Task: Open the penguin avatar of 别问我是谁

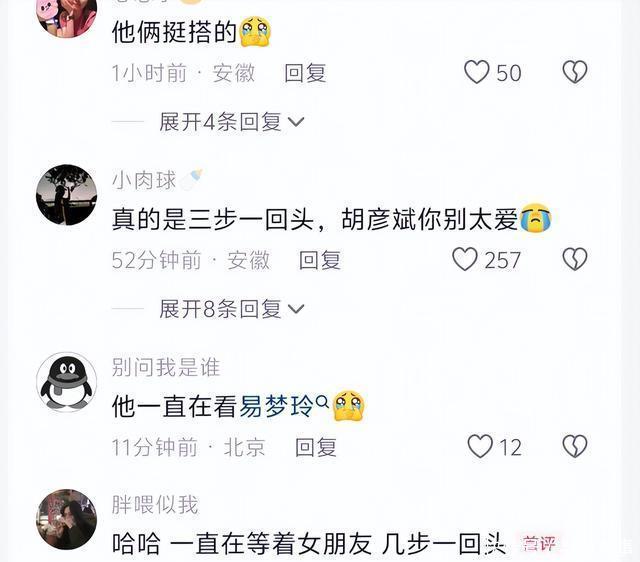Action: (x=67, y=382)
